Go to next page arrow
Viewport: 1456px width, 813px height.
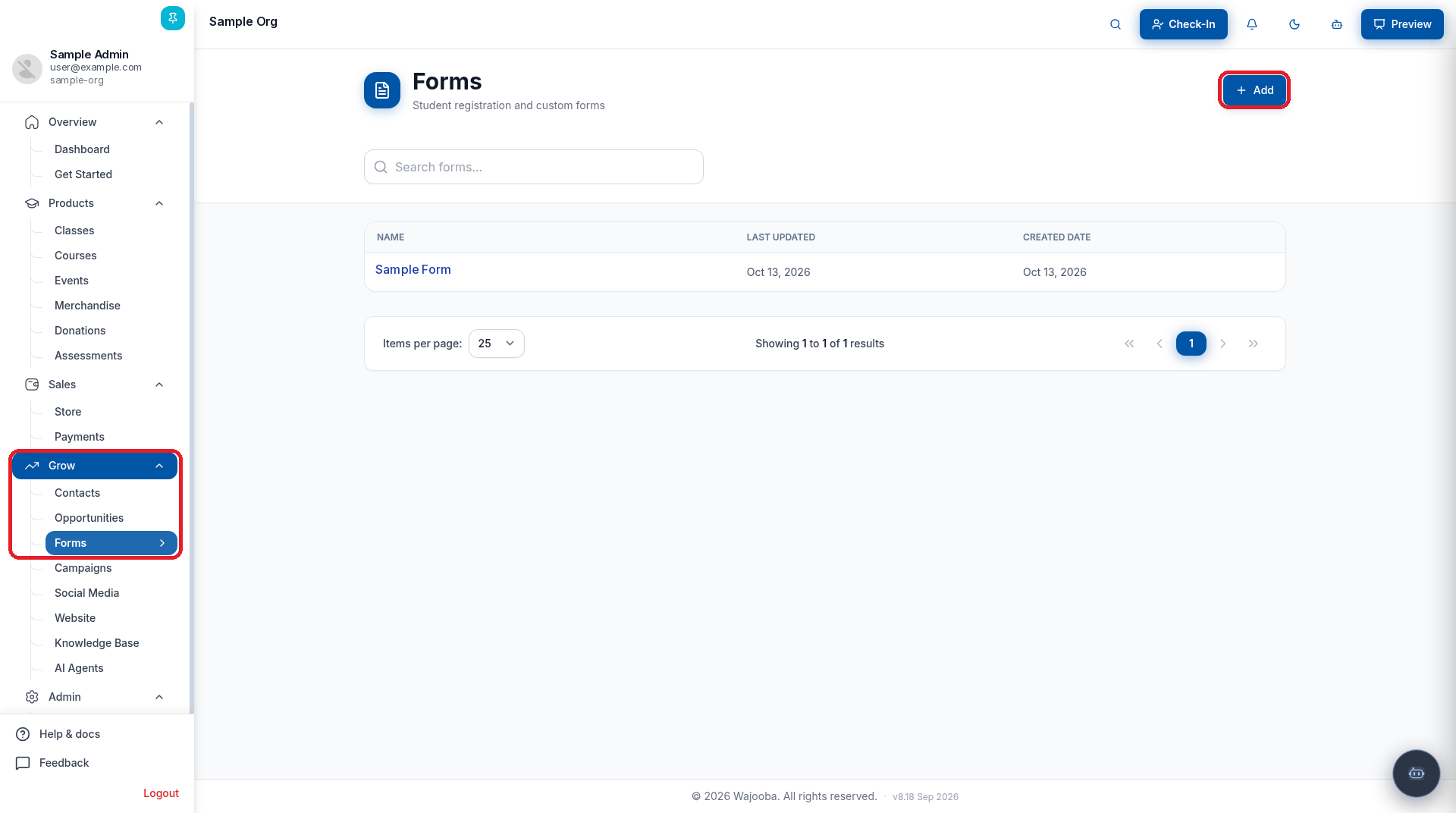coord(1223,344)
